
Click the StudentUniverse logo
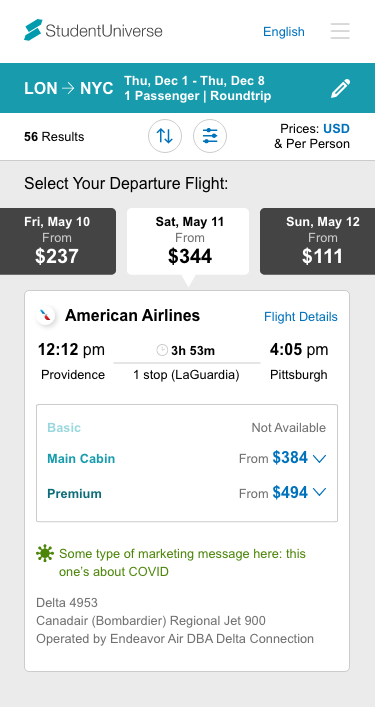93,30
